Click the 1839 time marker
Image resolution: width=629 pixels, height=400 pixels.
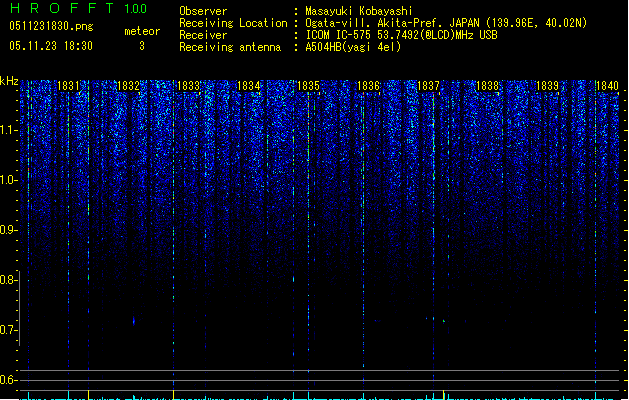548,85
